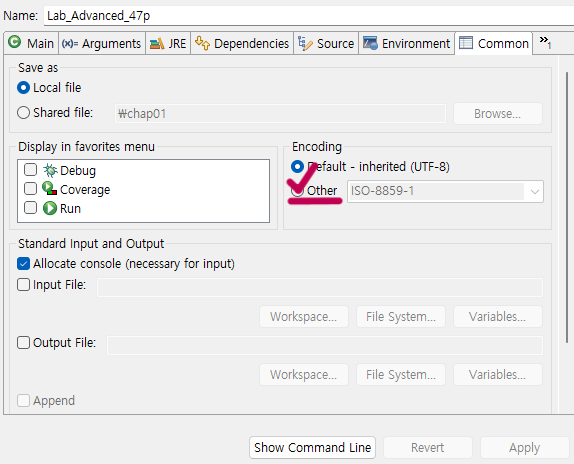Switch to the Arguments tab
The height and width of the screenshot is (464, 574).
101,43
